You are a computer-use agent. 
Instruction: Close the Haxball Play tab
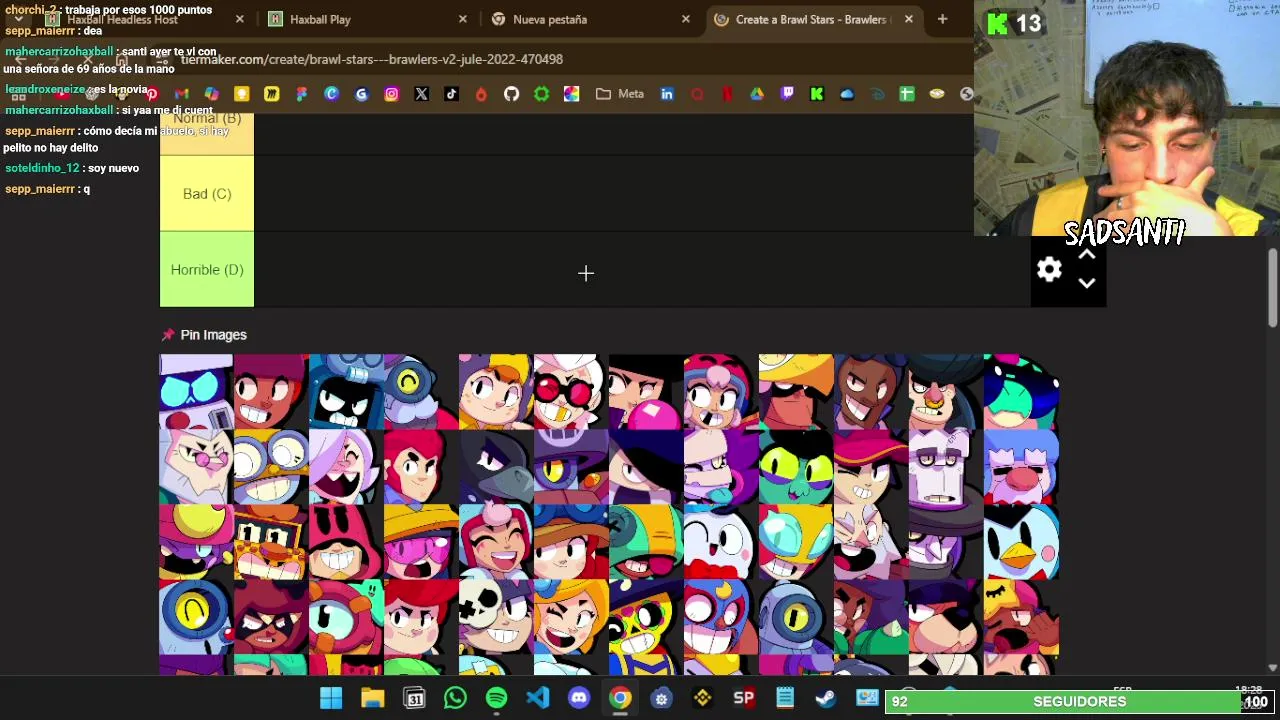[463, 19]
